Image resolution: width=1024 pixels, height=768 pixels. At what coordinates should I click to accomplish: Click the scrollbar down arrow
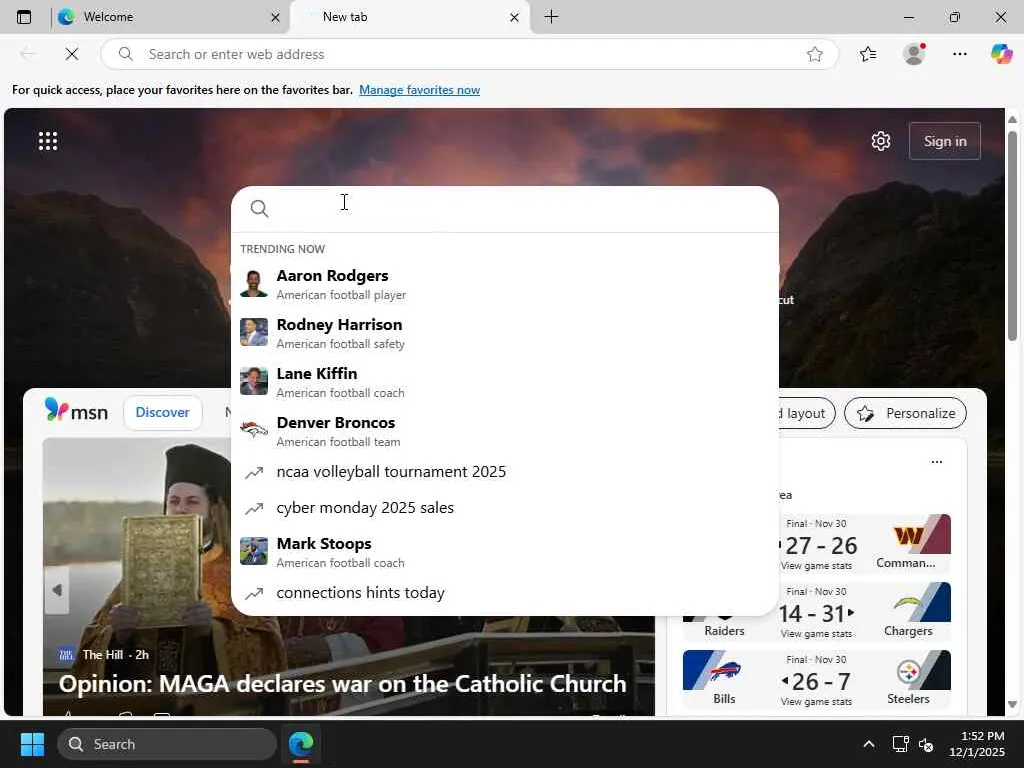click(x=1012, y=704)
